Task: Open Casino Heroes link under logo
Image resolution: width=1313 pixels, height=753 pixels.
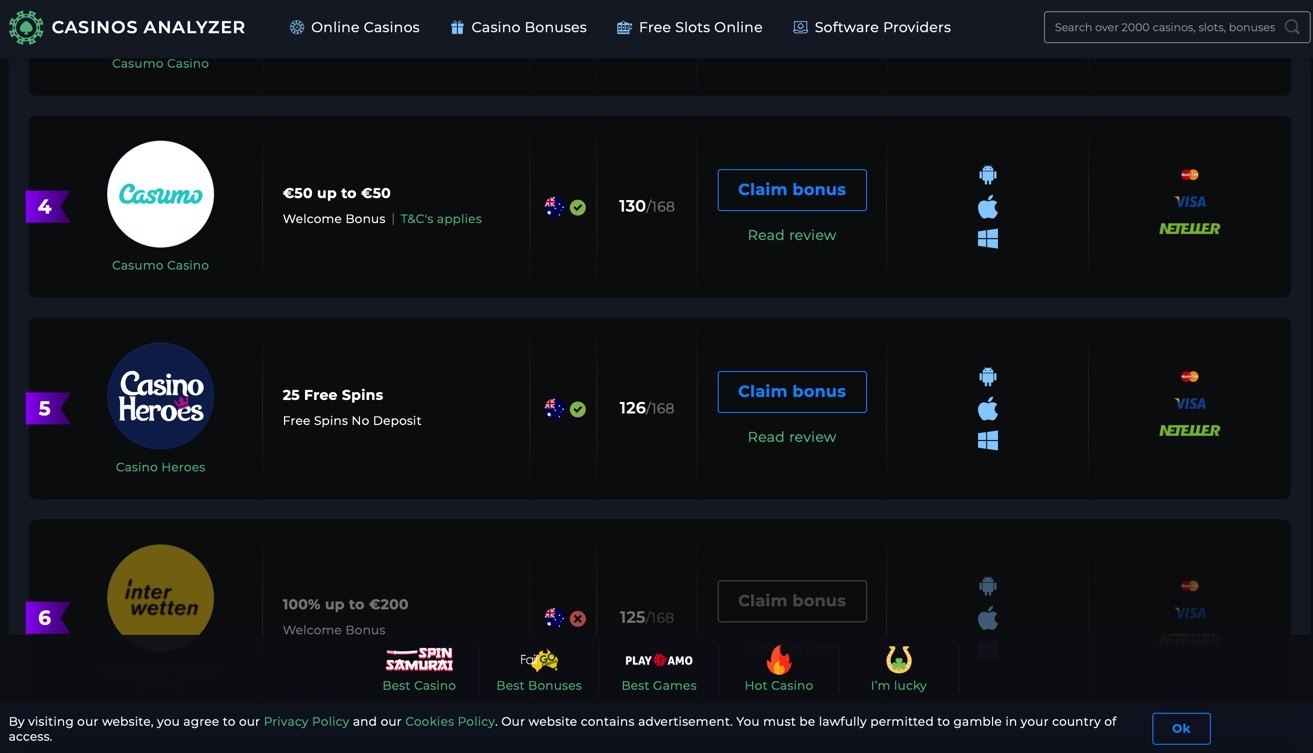Action: point(160,467)
